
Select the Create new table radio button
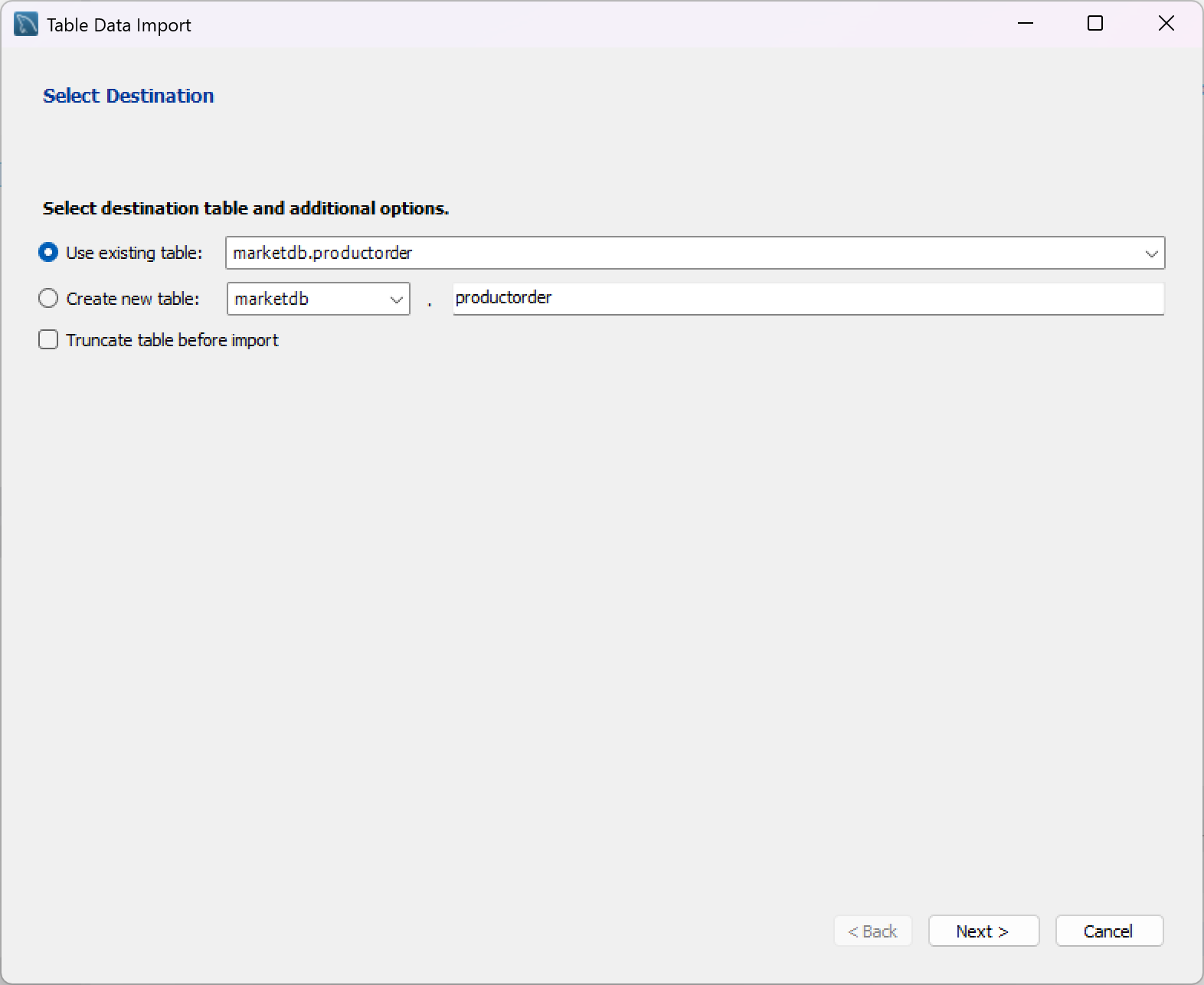coord(48,298)
